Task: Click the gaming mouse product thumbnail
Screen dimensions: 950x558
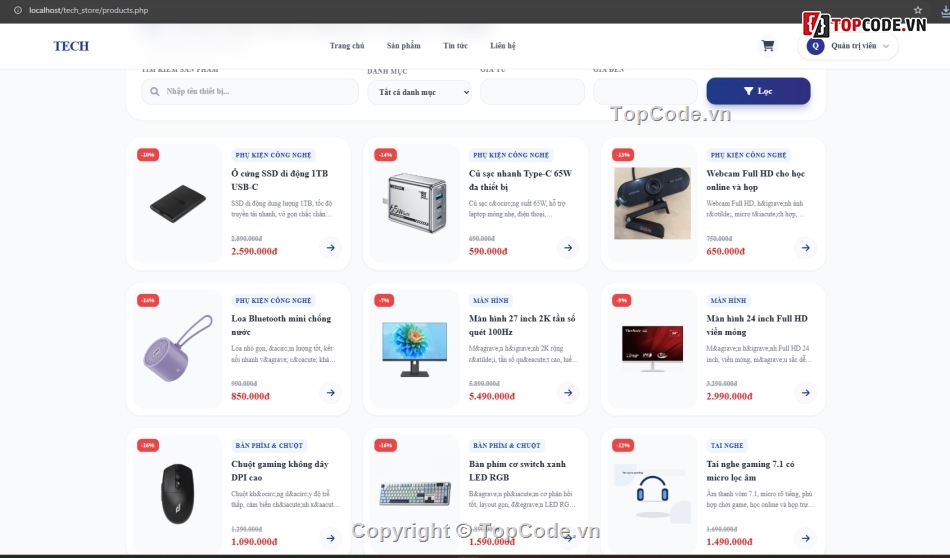Action: (178, 493)
